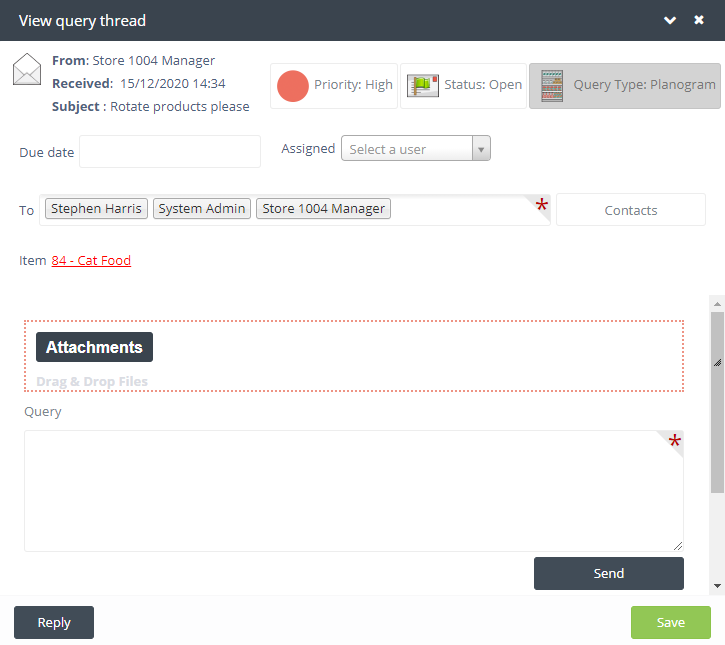
Task: Click the scrollbar down arrow
Action: tap(717, 586)
